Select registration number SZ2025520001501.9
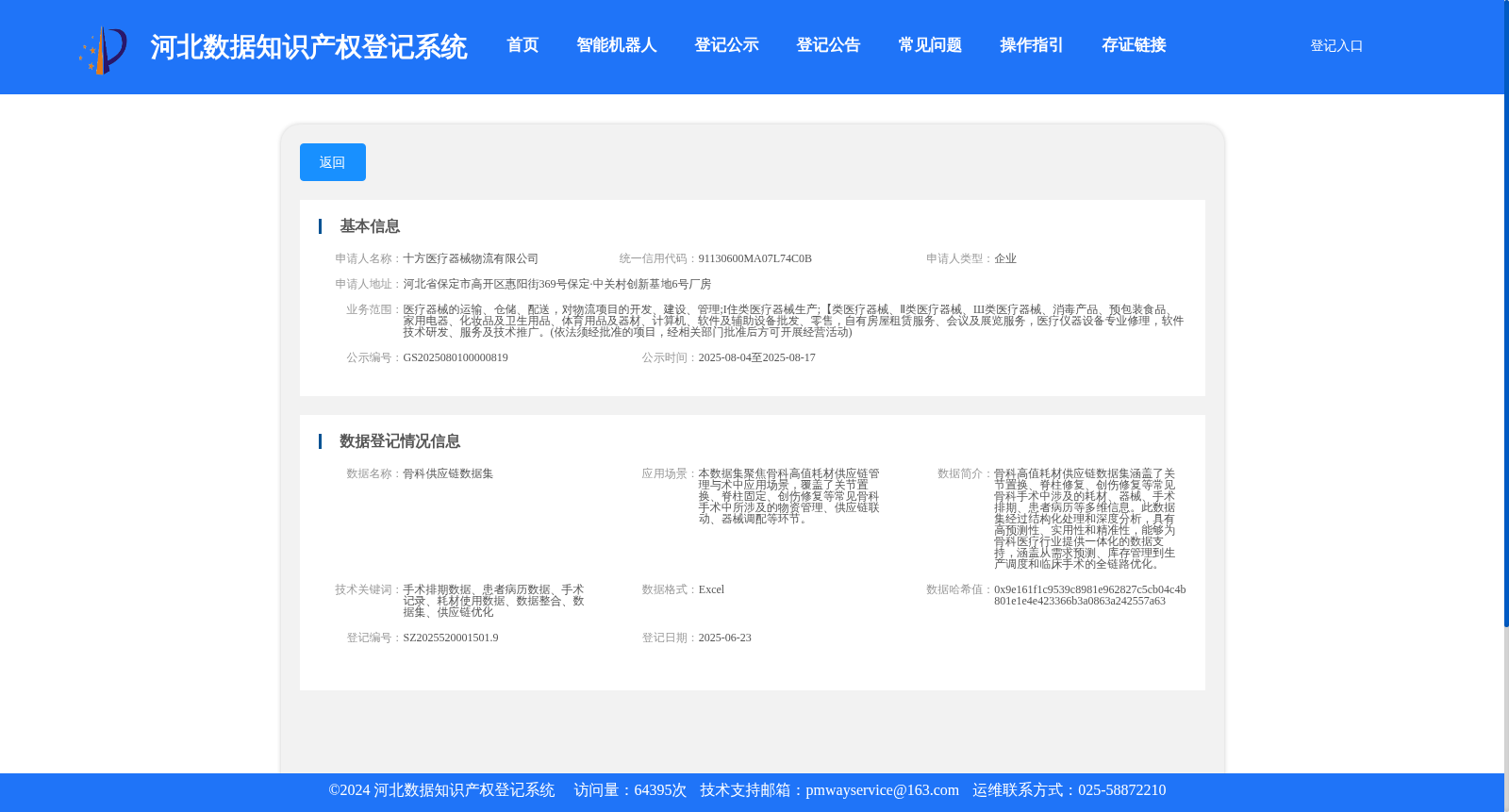The width and height of the screenshot is (1509, 812). [x=451, y=638]
